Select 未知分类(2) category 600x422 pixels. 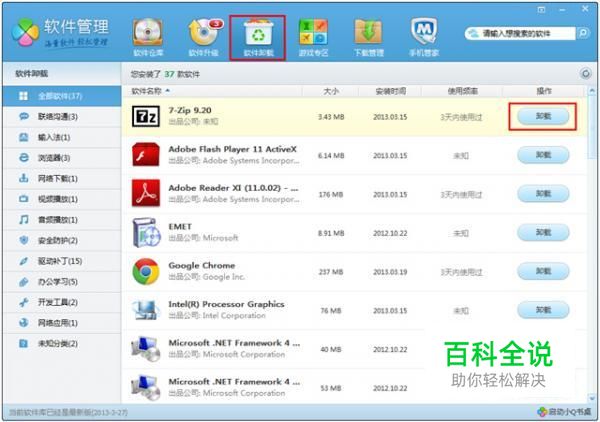[62, 344]
